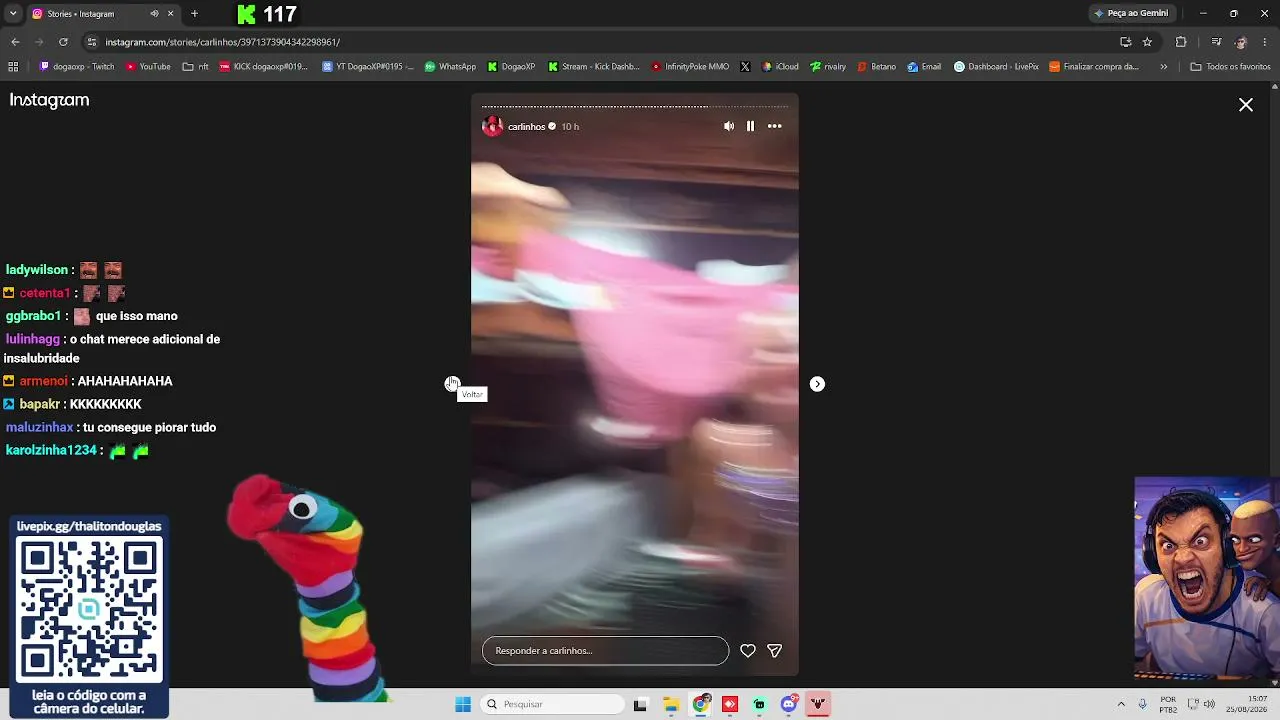Open the X bookmark icon
1280x720 pixels.
pos(745,67)
